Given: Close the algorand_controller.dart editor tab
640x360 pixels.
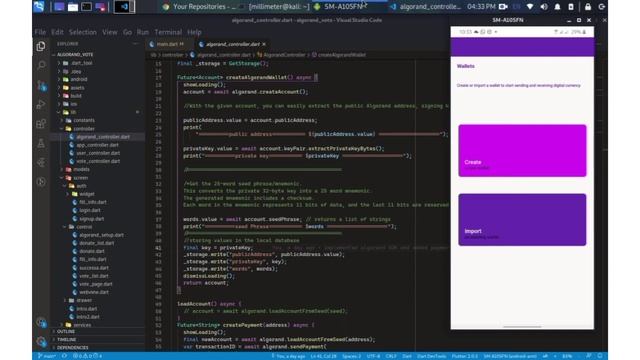Looking at the screenshot, I should pos(264,44).
